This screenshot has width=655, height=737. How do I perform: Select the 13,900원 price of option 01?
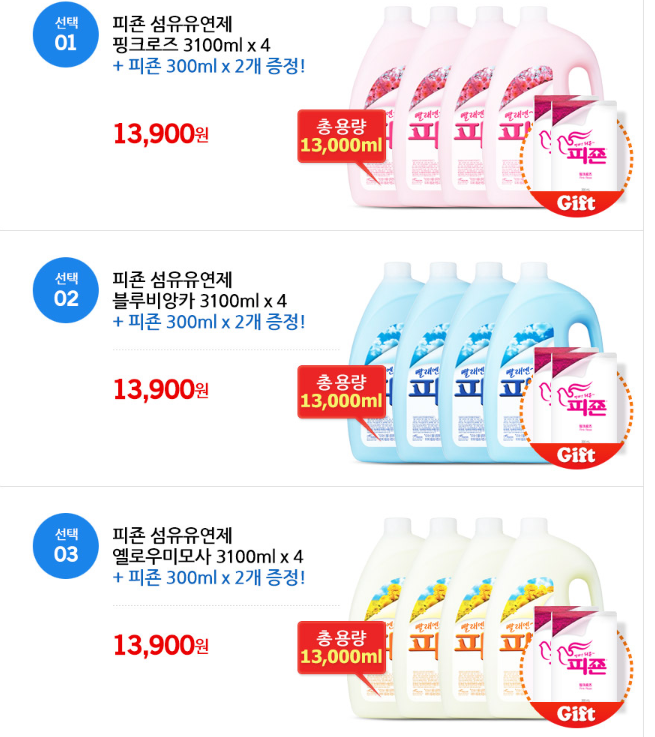[160, 134]
